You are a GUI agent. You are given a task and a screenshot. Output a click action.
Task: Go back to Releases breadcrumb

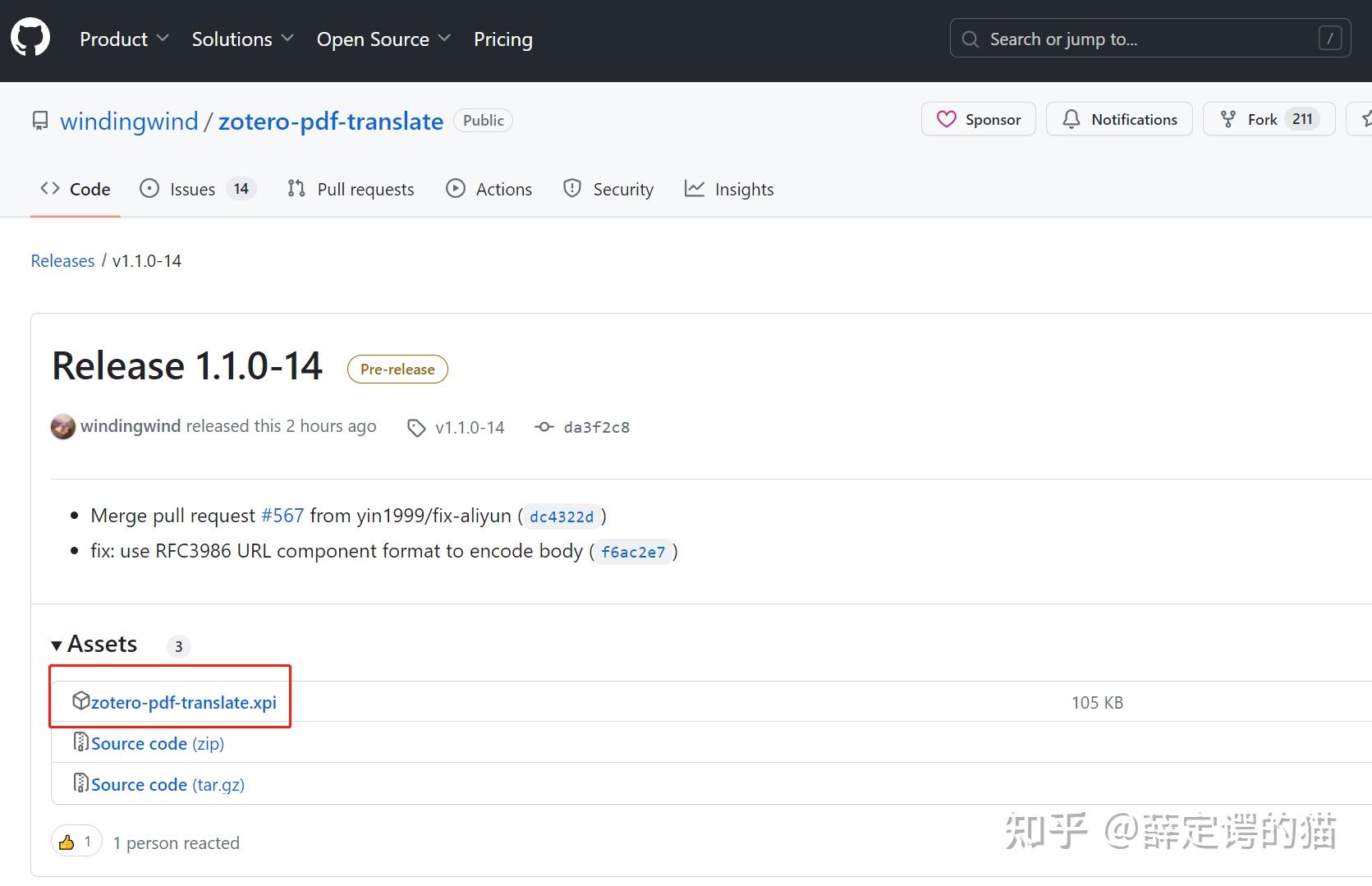coord(62,260)
